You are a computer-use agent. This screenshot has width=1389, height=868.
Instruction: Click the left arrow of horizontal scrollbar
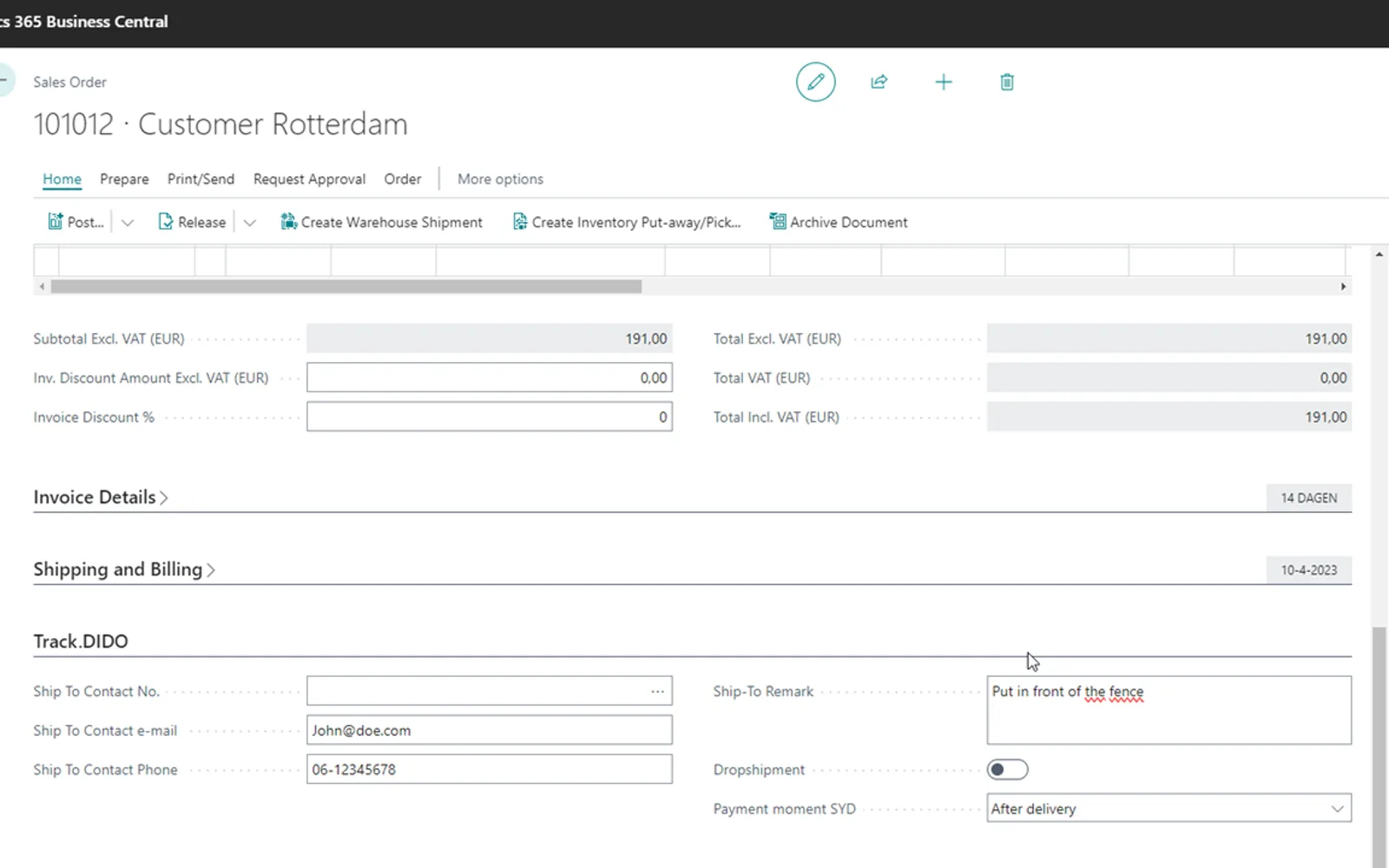(x=42, y=286)
